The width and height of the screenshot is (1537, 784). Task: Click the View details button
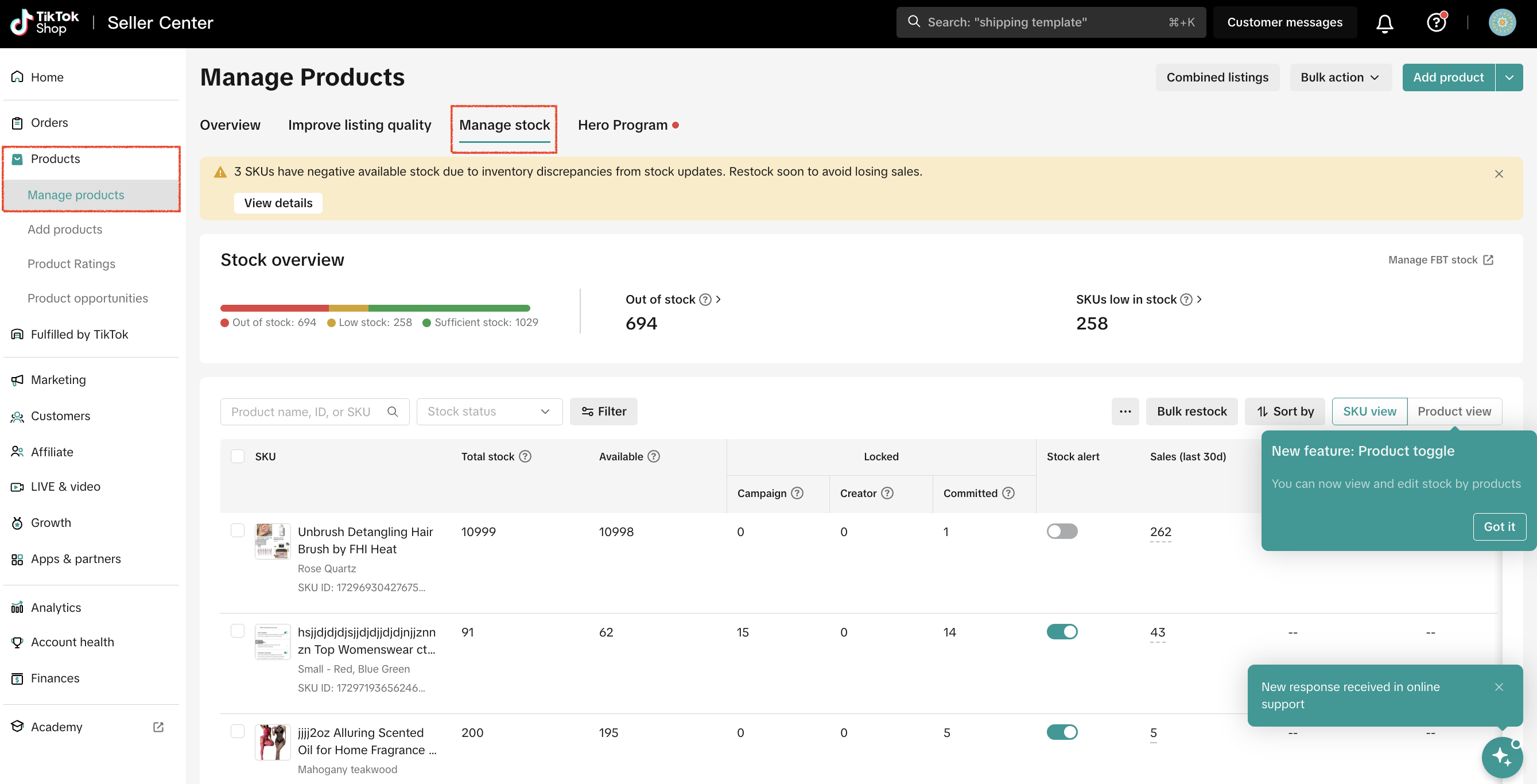(x=278, y=203)
